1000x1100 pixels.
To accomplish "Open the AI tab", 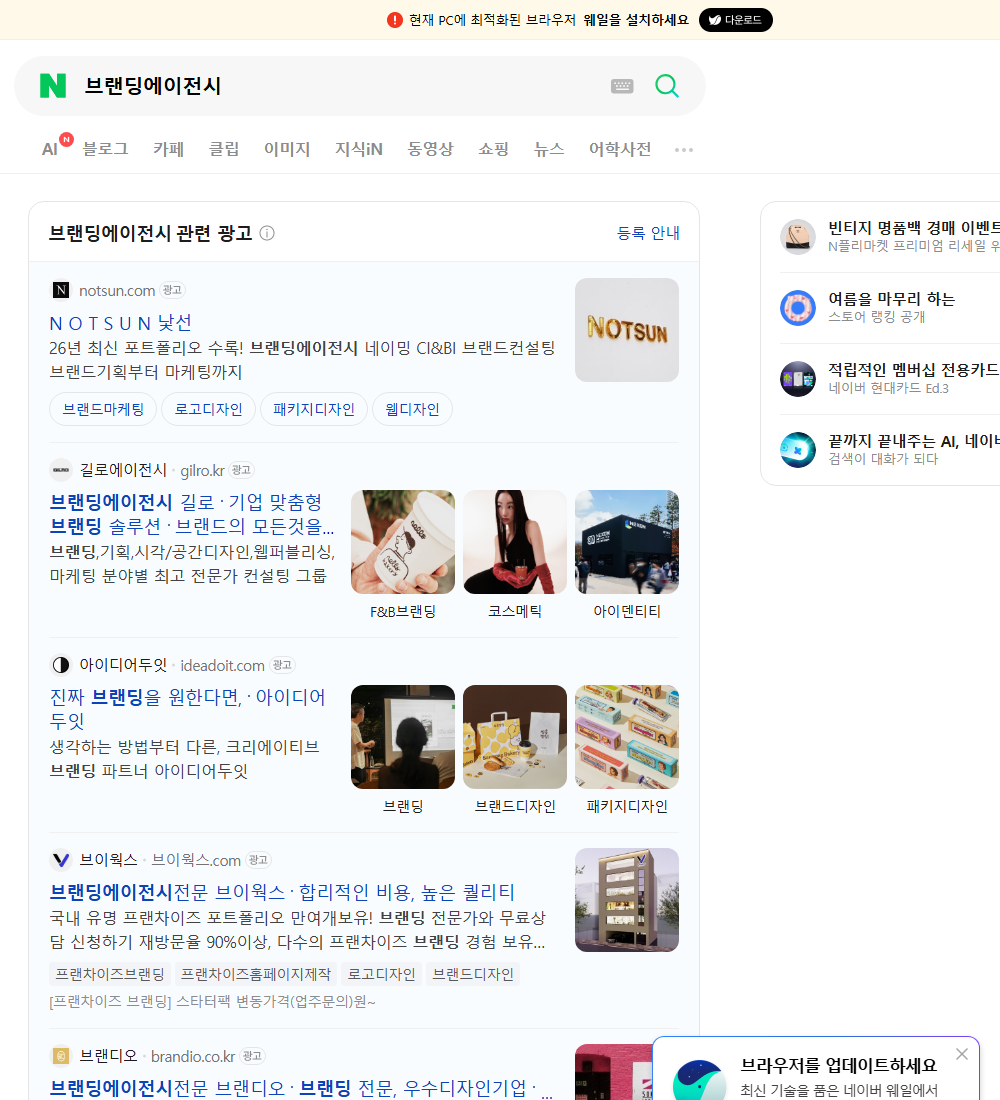I will click(50, 149).
